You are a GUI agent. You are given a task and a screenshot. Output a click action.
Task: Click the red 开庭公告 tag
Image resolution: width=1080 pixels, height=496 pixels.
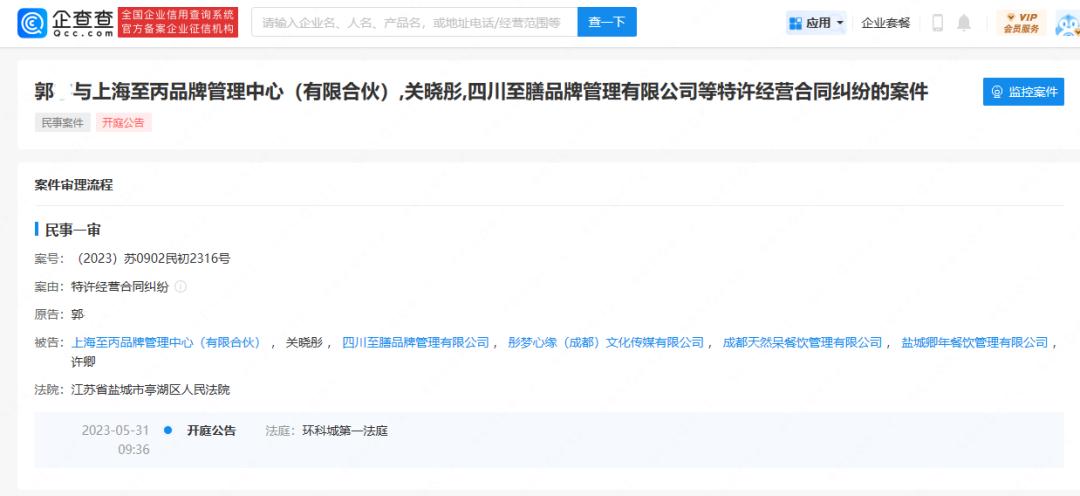[x=123, y=123]
